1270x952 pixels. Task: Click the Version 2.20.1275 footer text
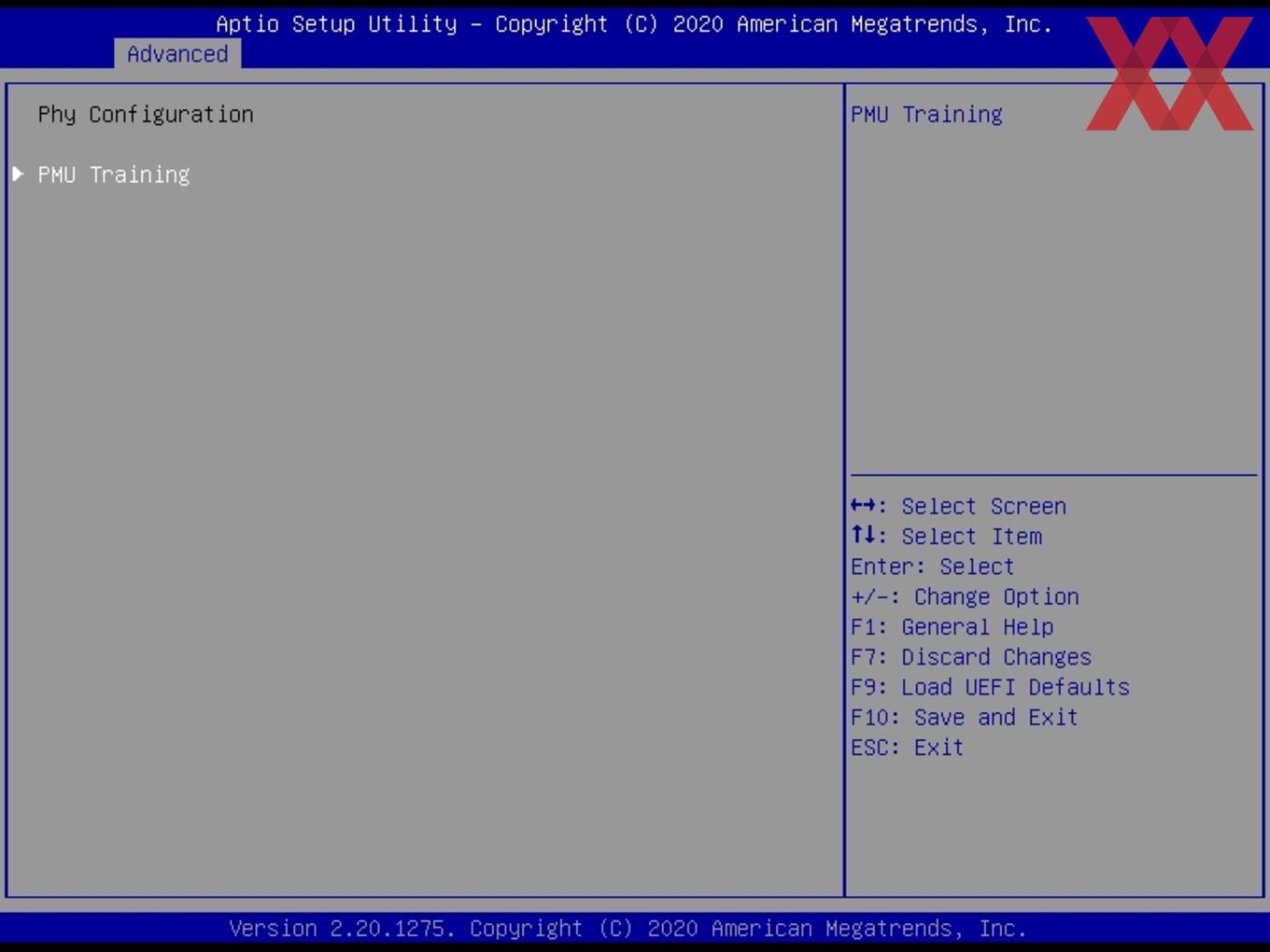click(628, 929)
